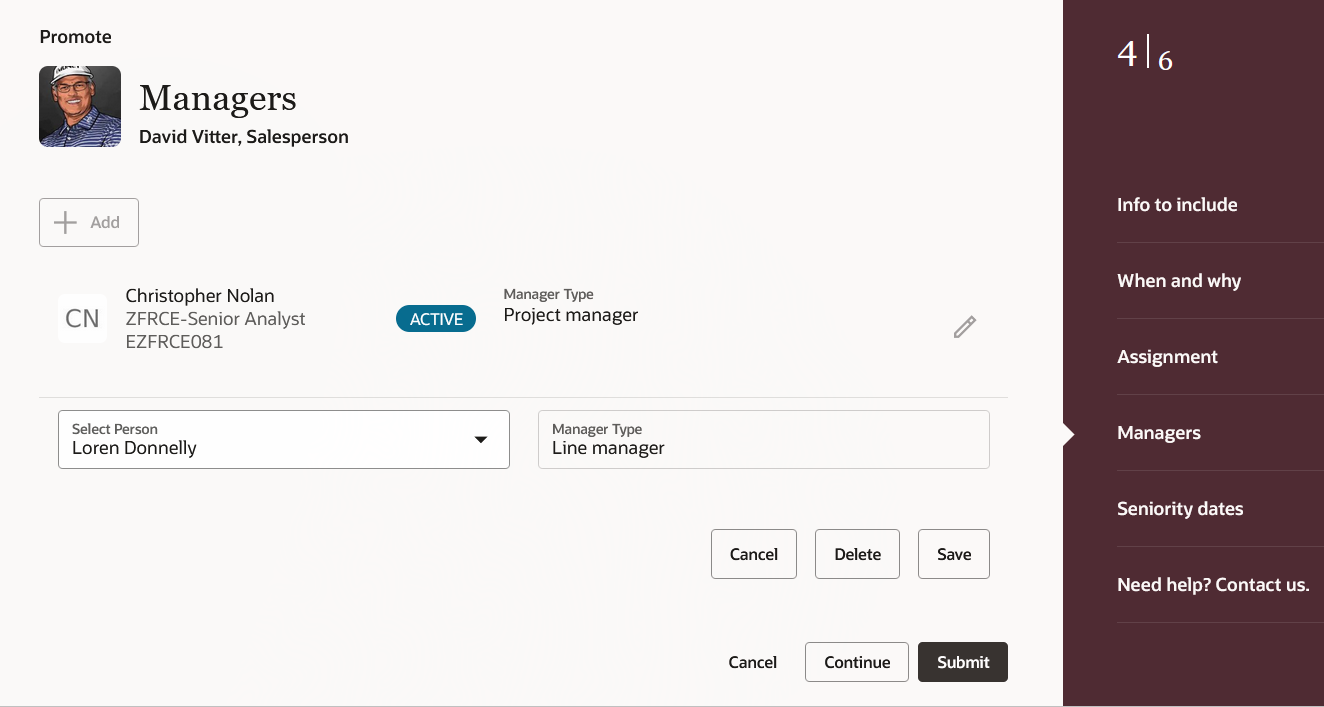Click the Promote title text
Viewport: 1324px width, 707px height.
[76, 37]
